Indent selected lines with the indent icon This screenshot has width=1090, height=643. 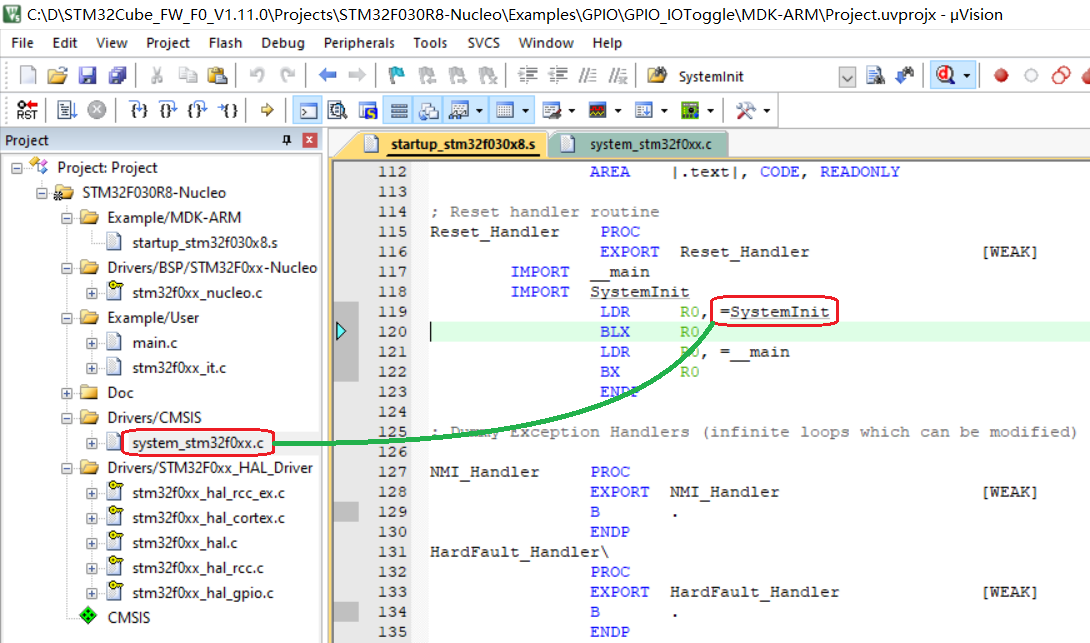click(528, 75)
